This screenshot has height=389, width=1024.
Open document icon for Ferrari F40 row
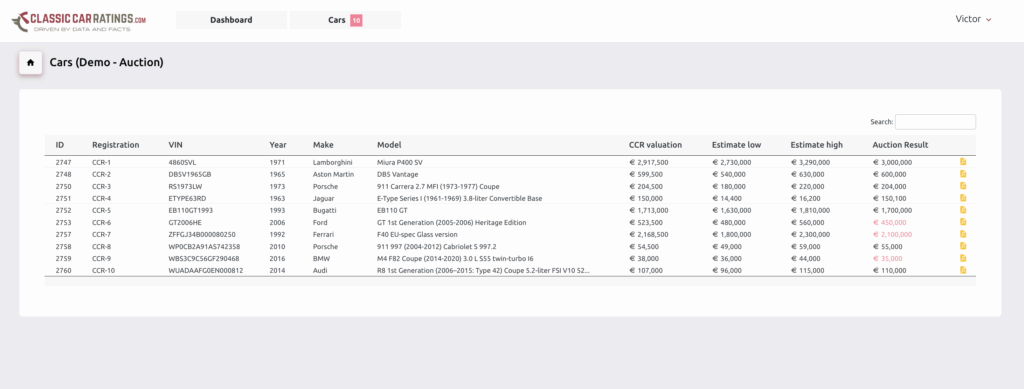click(x=963, y=234)
